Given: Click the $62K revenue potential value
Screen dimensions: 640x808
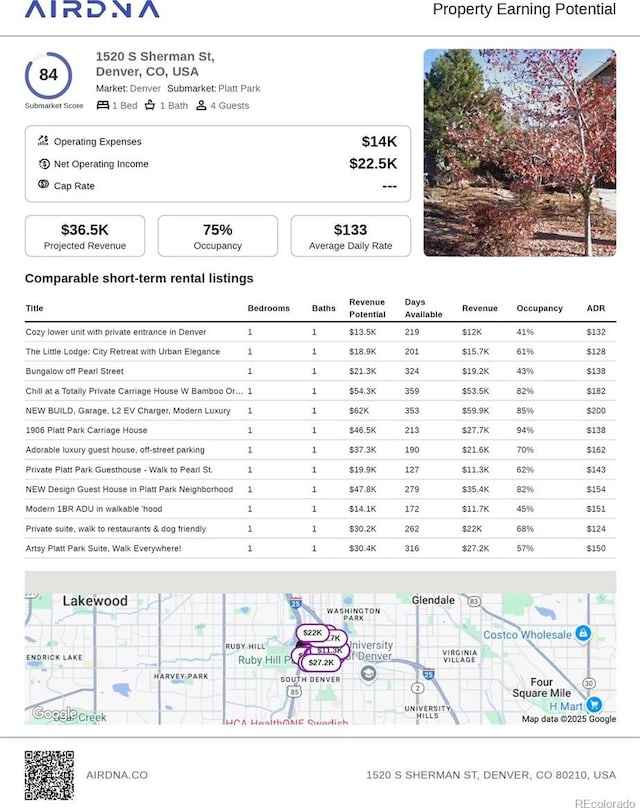Looking at the screenshot, I should (x=359, y=411).
